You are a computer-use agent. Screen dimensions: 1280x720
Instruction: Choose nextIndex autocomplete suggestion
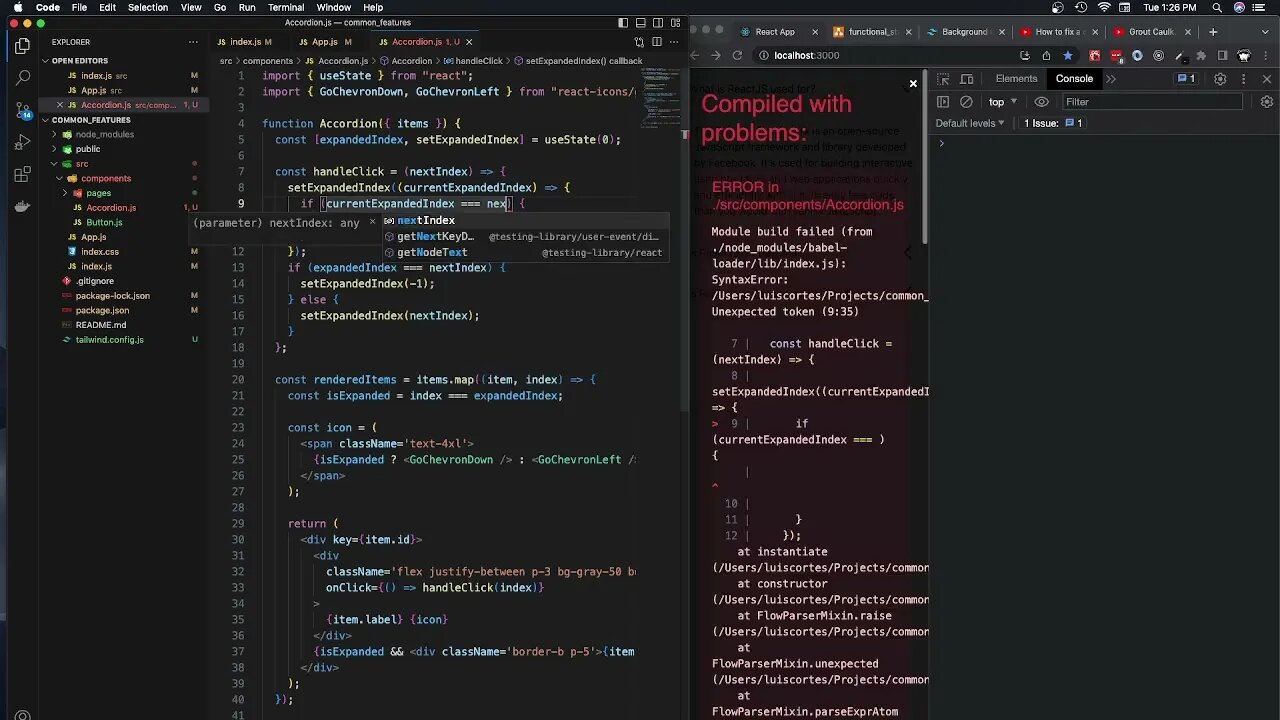click(x=524, y=221)
